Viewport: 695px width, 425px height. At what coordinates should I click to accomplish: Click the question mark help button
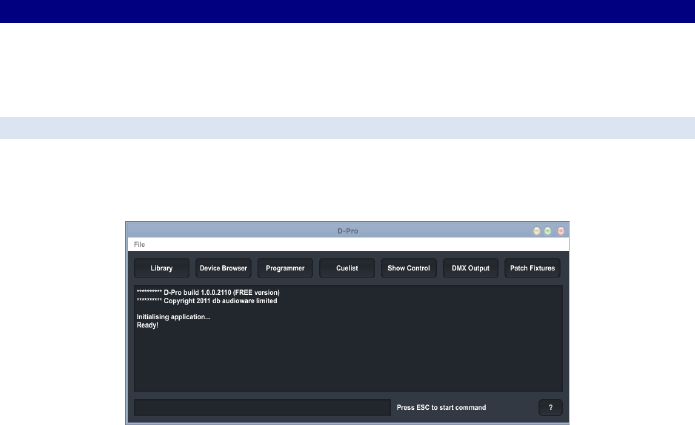click(x=551, y=407)
